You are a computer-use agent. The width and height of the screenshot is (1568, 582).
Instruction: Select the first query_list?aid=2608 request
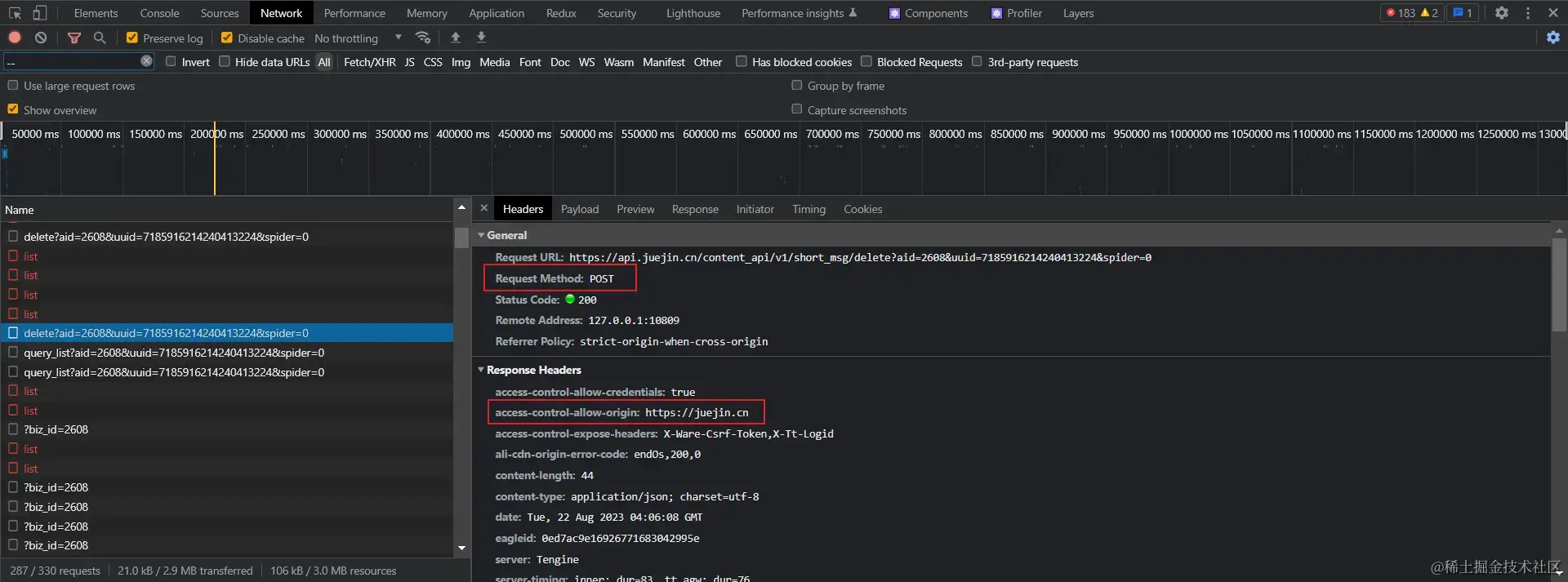[x=226, y=353]
